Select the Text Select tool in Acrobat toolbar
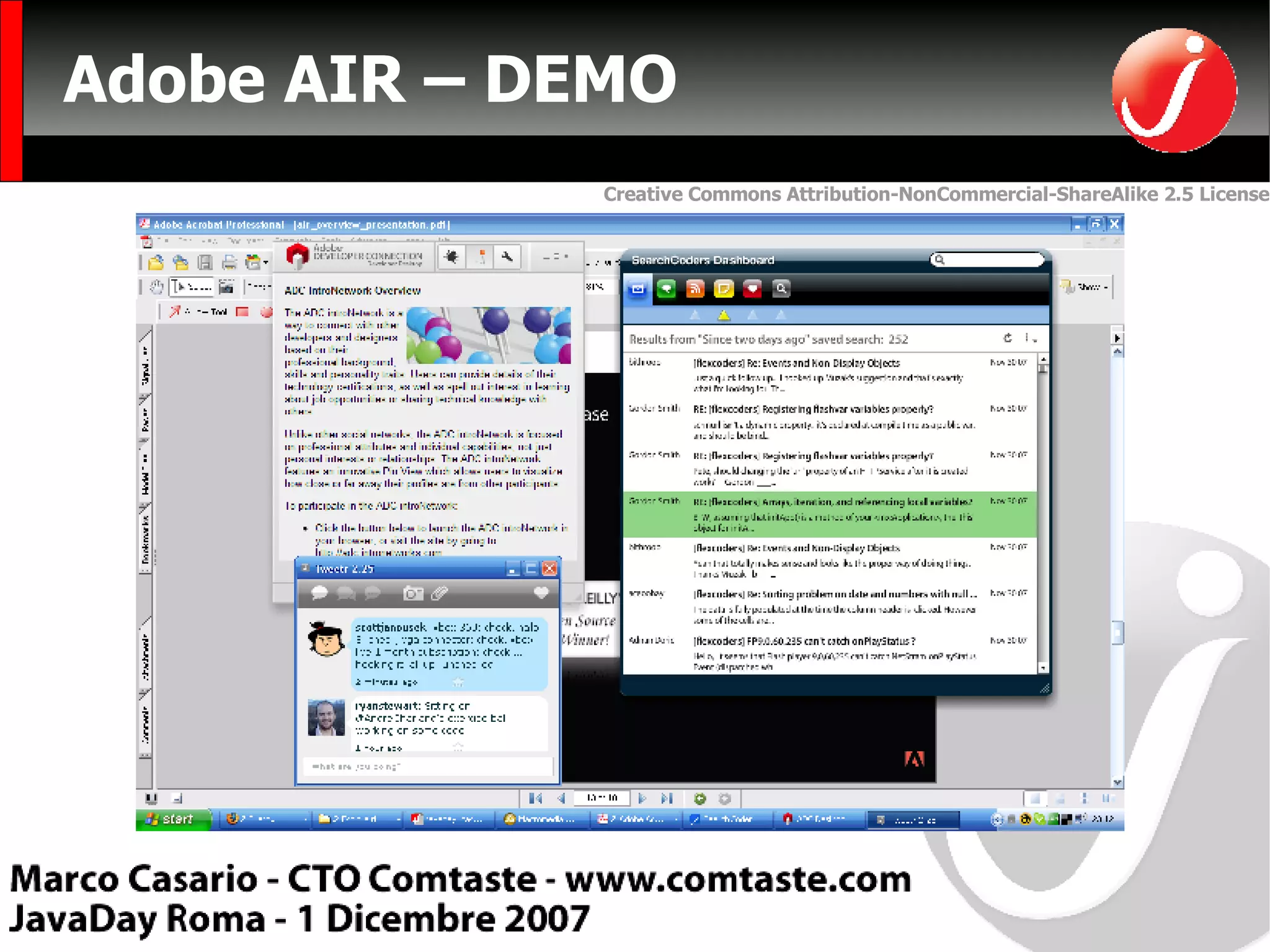The image size is (1270, 952). pos(192,287)
